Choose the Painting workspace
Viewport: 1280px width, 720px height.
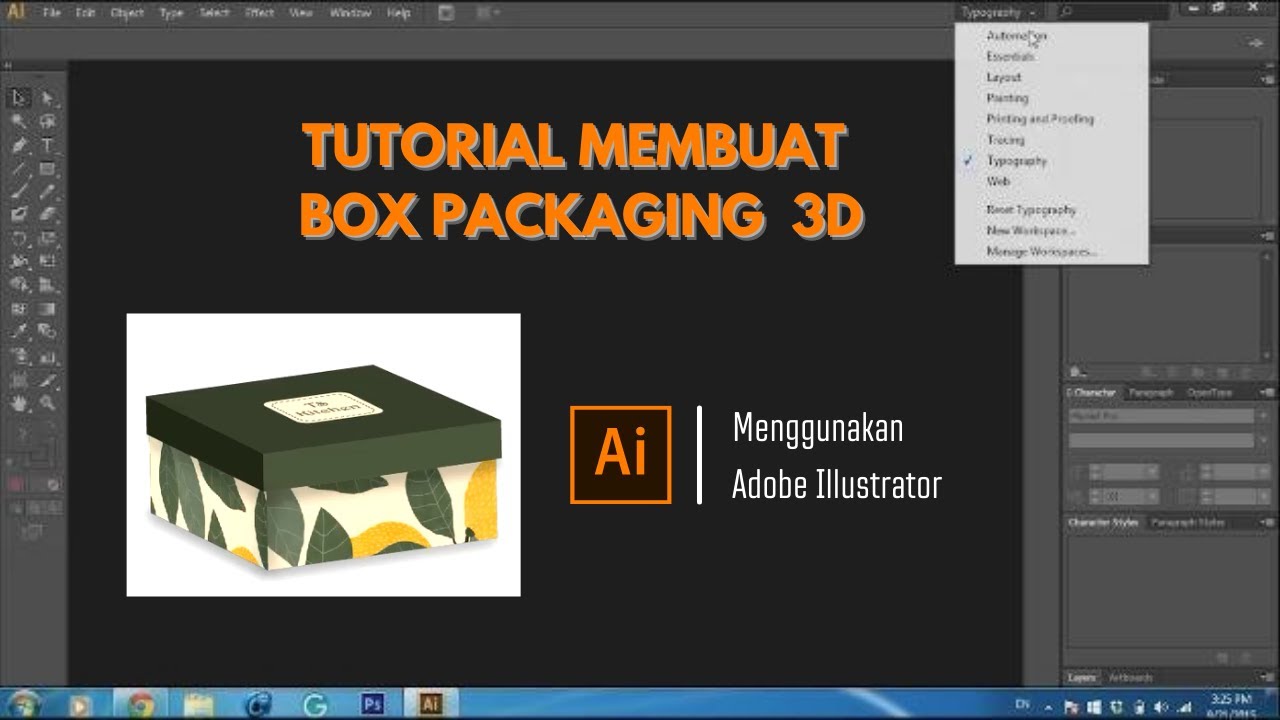coord(1007,98)
